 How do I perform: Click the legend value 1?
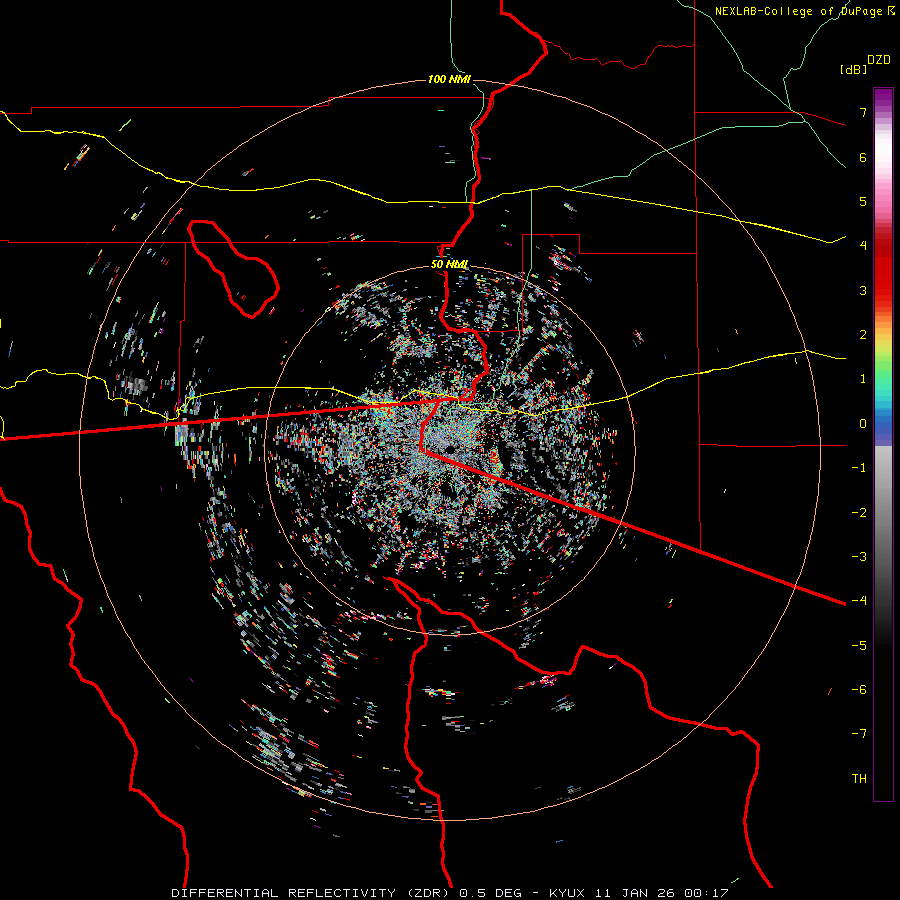point(863,379)
